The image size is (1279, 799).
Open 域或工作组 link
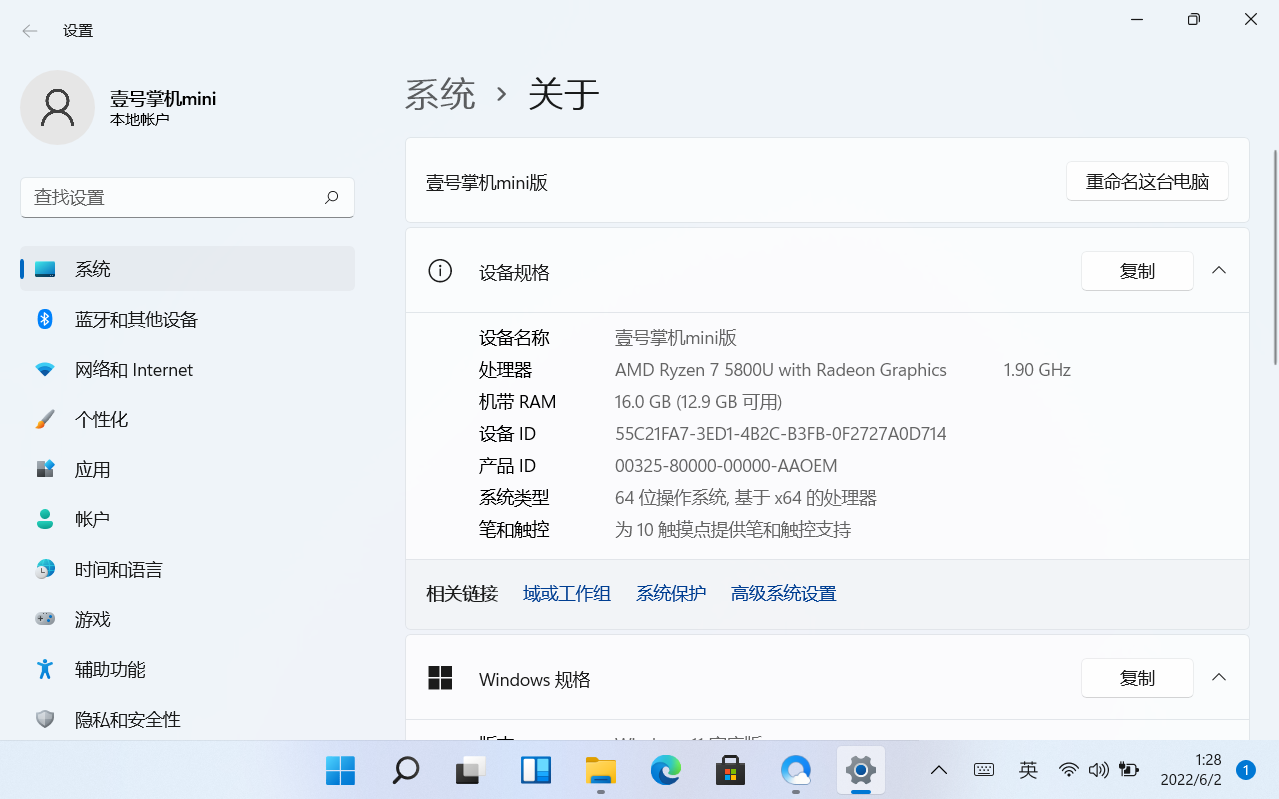pos(567,594)
